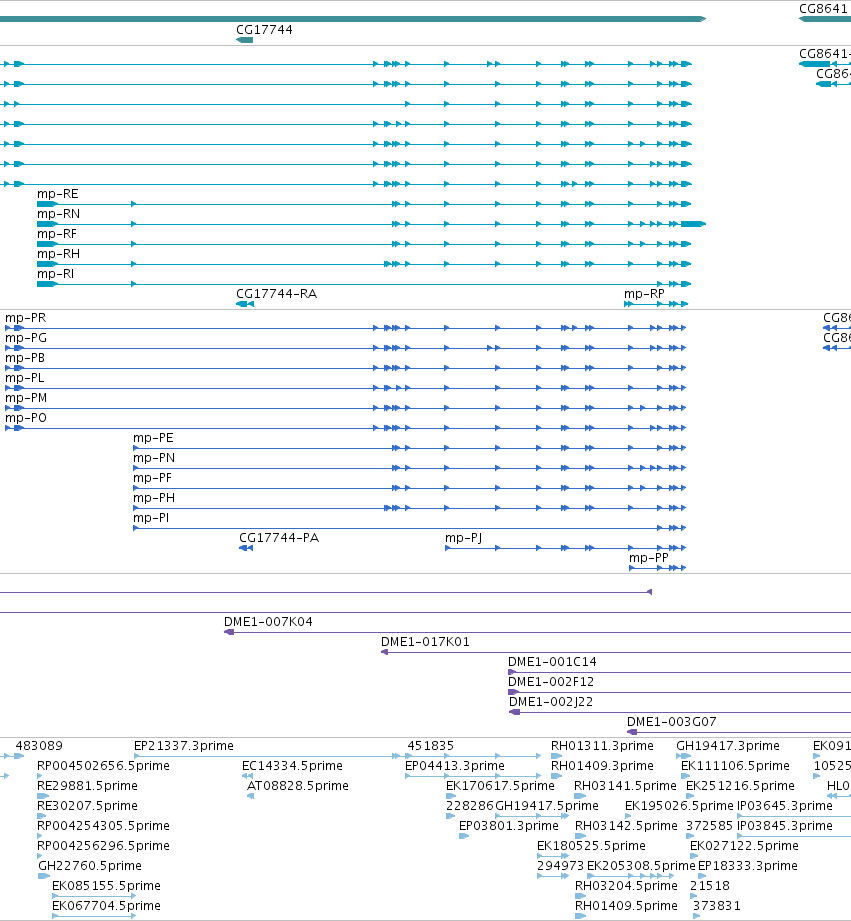Open the RP004502656.5prime EST label
Image resolution: width=851 pixels, height=921 pixels.
[x=103, y=765]
